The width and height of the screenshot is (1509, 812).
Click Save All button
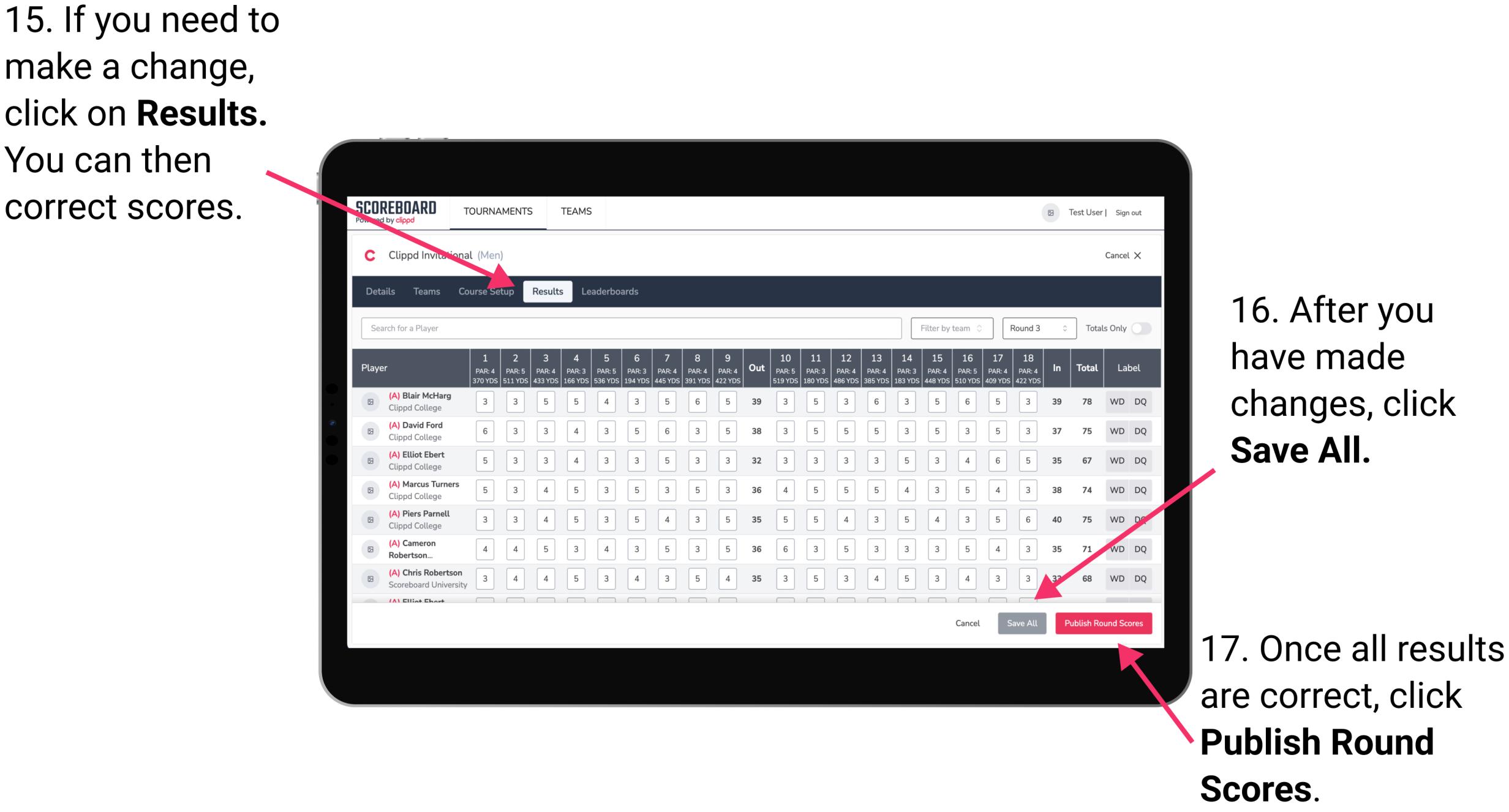coord(1020,623)
